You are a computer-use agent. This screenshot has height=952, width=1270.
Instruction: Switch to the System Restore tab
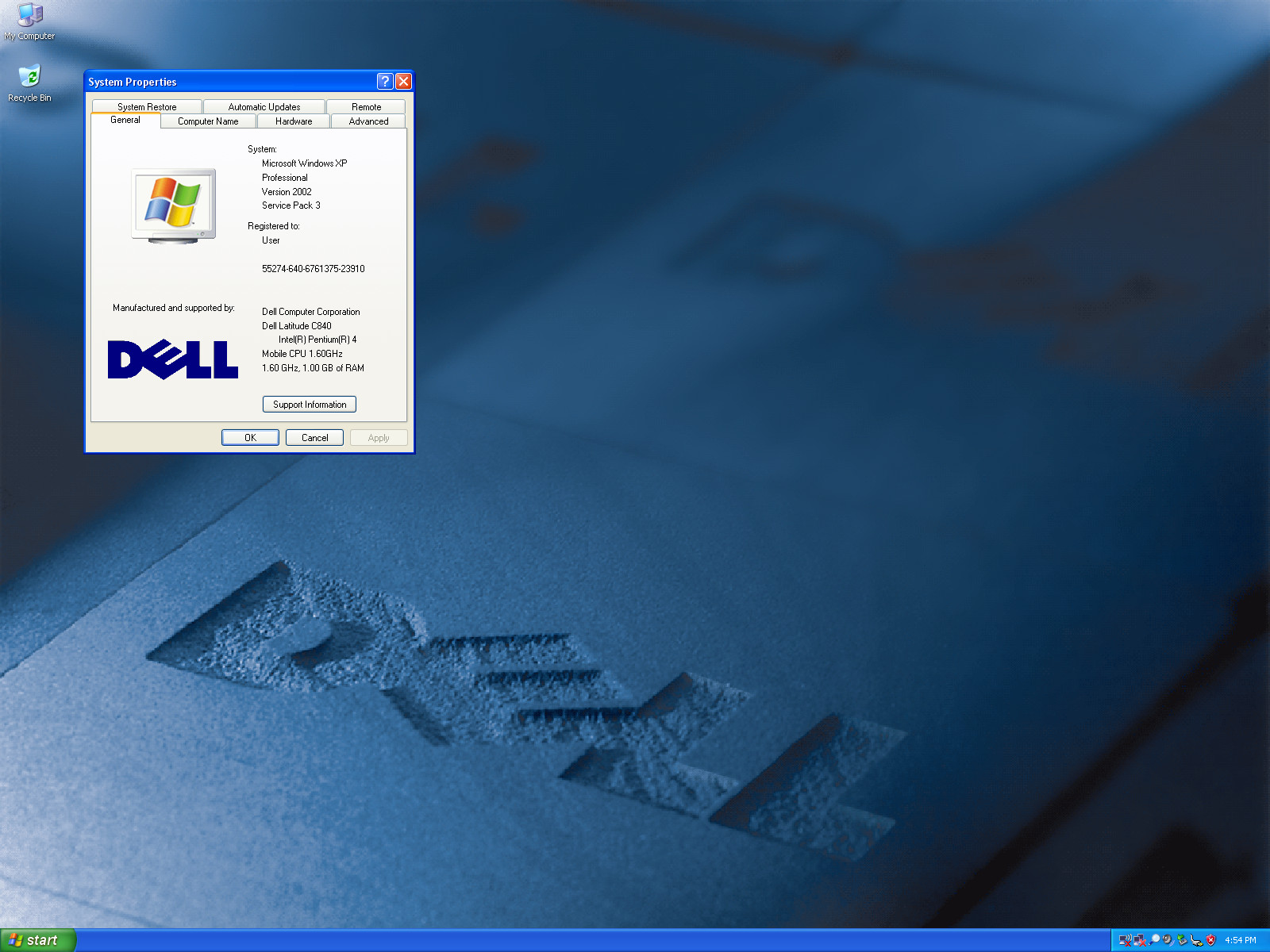(x=147, y=106)
